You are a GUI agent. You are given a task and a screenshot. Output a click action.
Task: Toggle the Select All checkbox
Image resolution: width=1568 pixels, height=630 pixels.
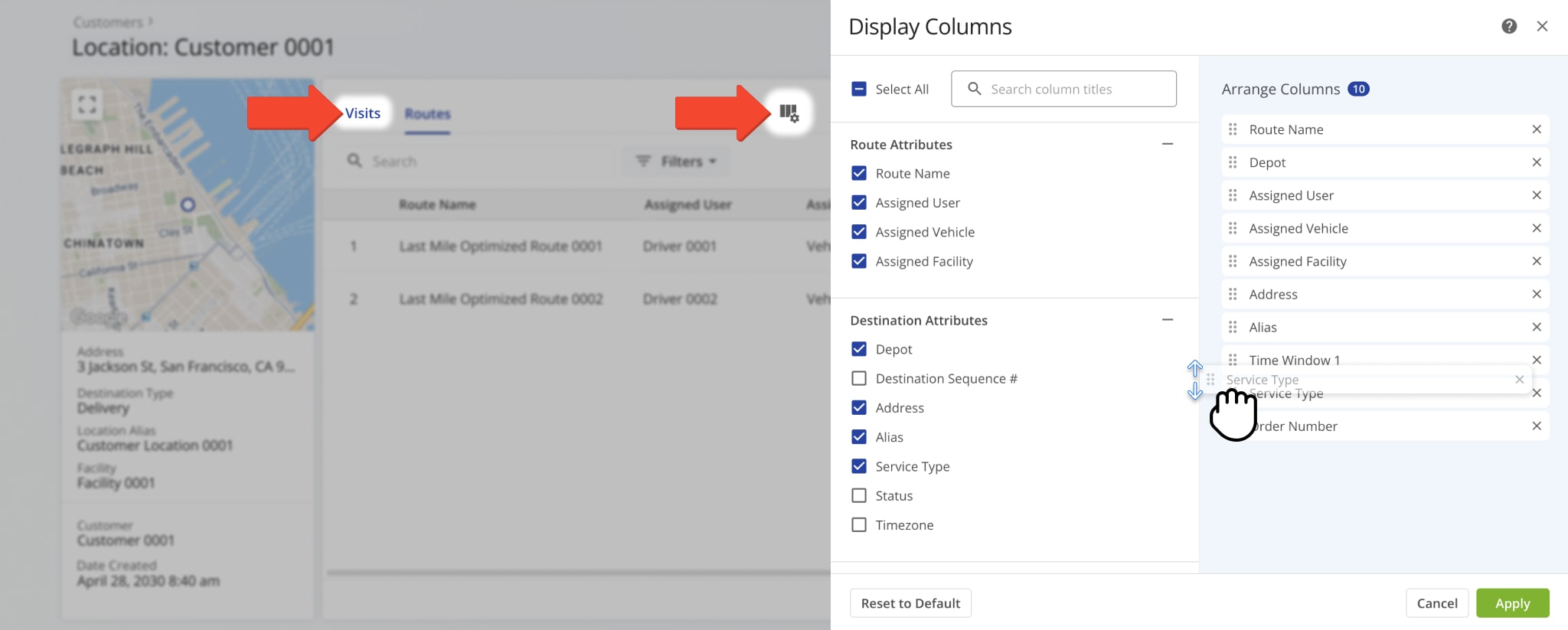tap(859, 89)
